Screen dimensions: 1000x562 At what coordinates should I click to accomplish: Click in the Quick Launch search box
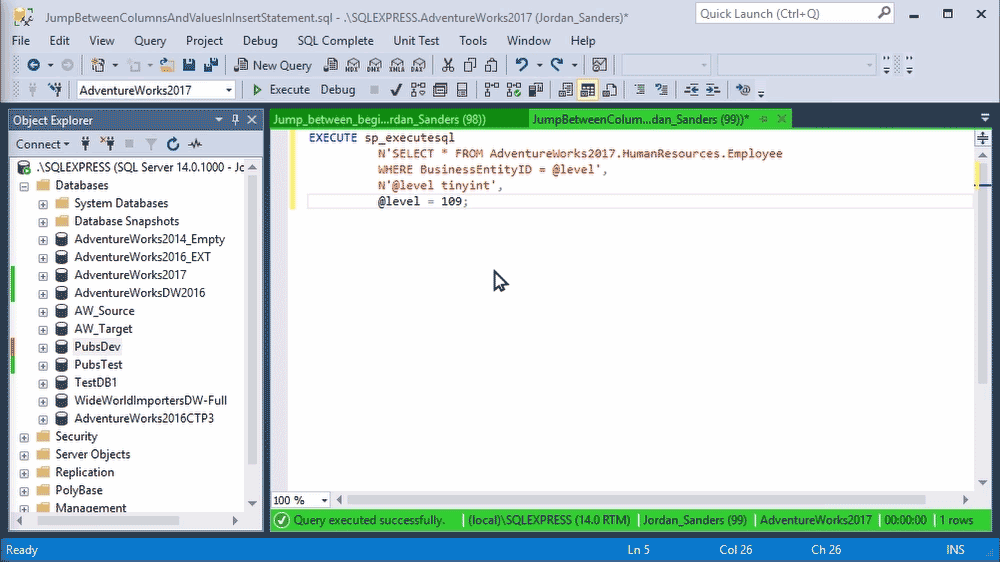click(794, 13)
